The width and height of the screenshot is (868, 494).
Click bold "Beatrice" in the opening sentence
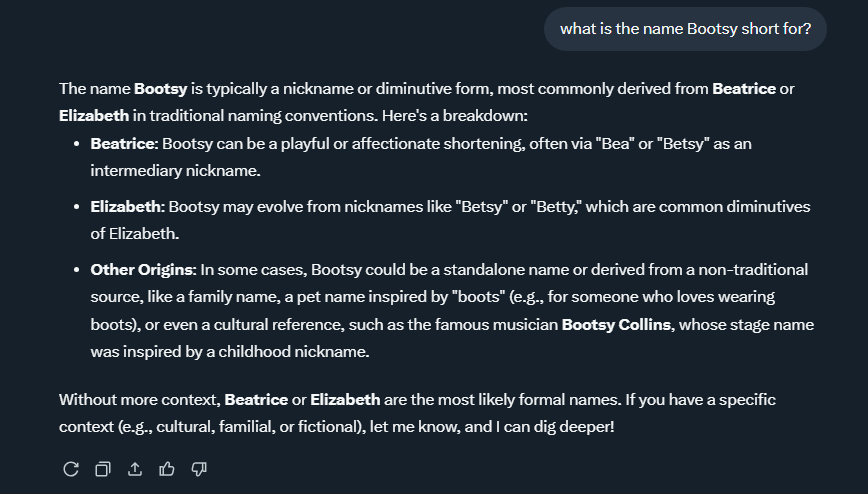tap(743, 89)
